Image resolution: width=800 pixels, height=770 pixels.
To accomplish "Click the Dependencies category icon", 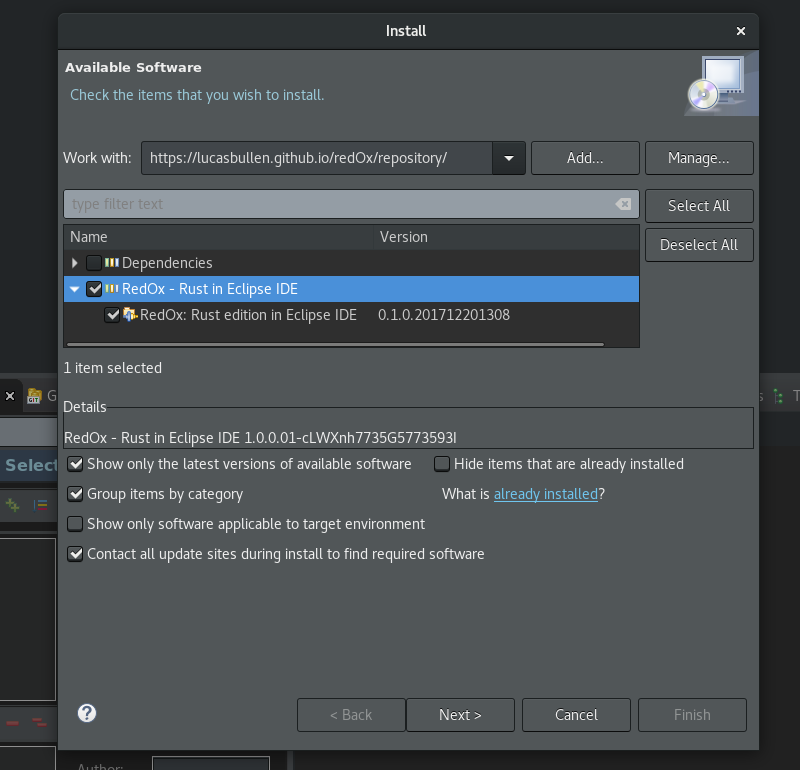I will (112, 263).
